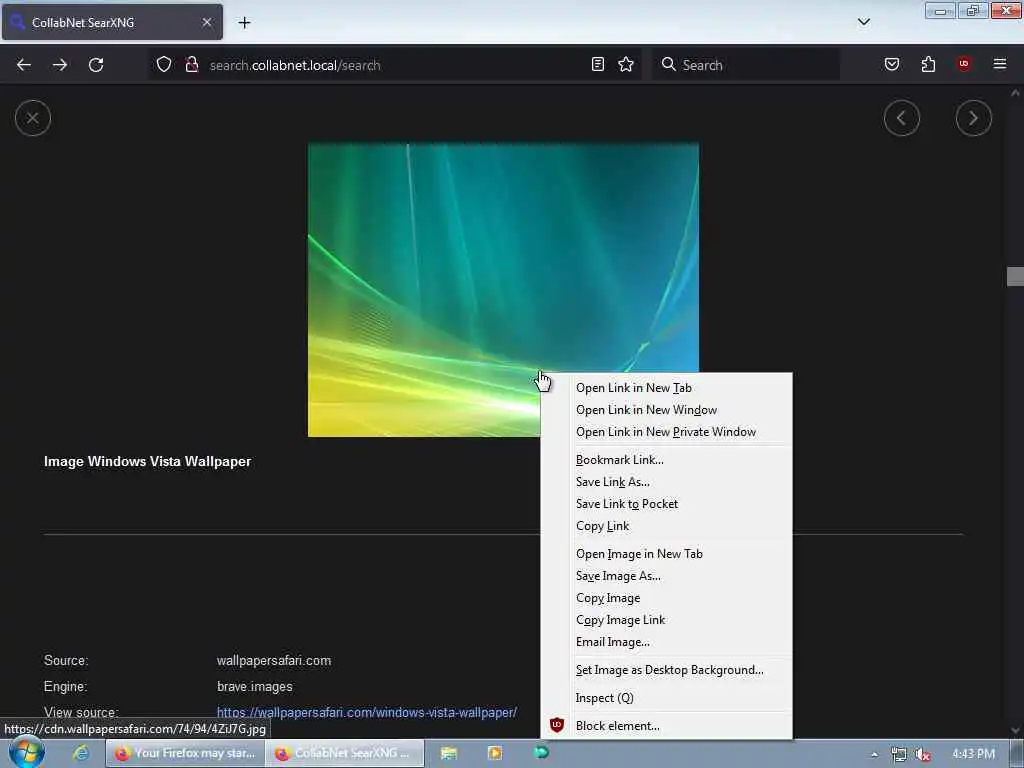Close the CollabNet SearXNG tab
Image resolution: width=1024 pixels, height=768 pixels.
[207, 22]
